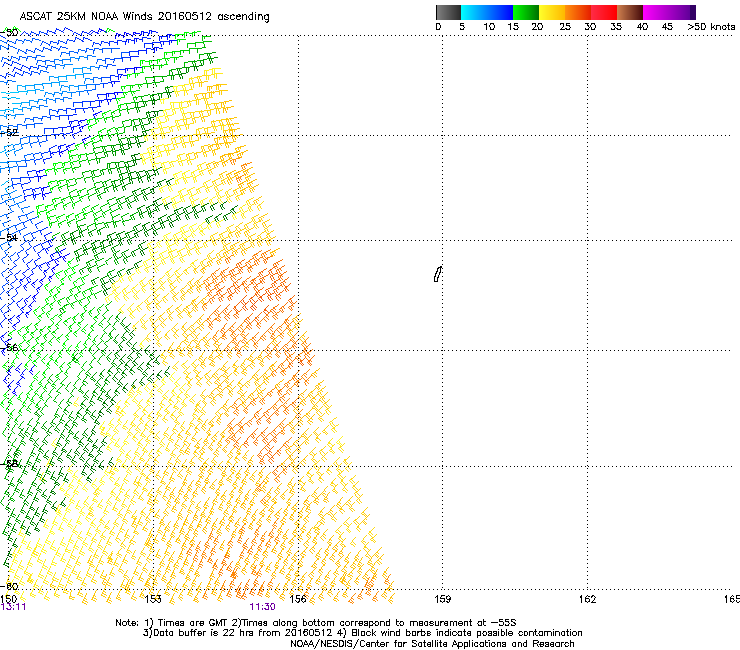Click the title 'ASCAT 25KM NOAA Winds 20160512 ascending'
Screen dimensions: 740x650
coord(144,17)
